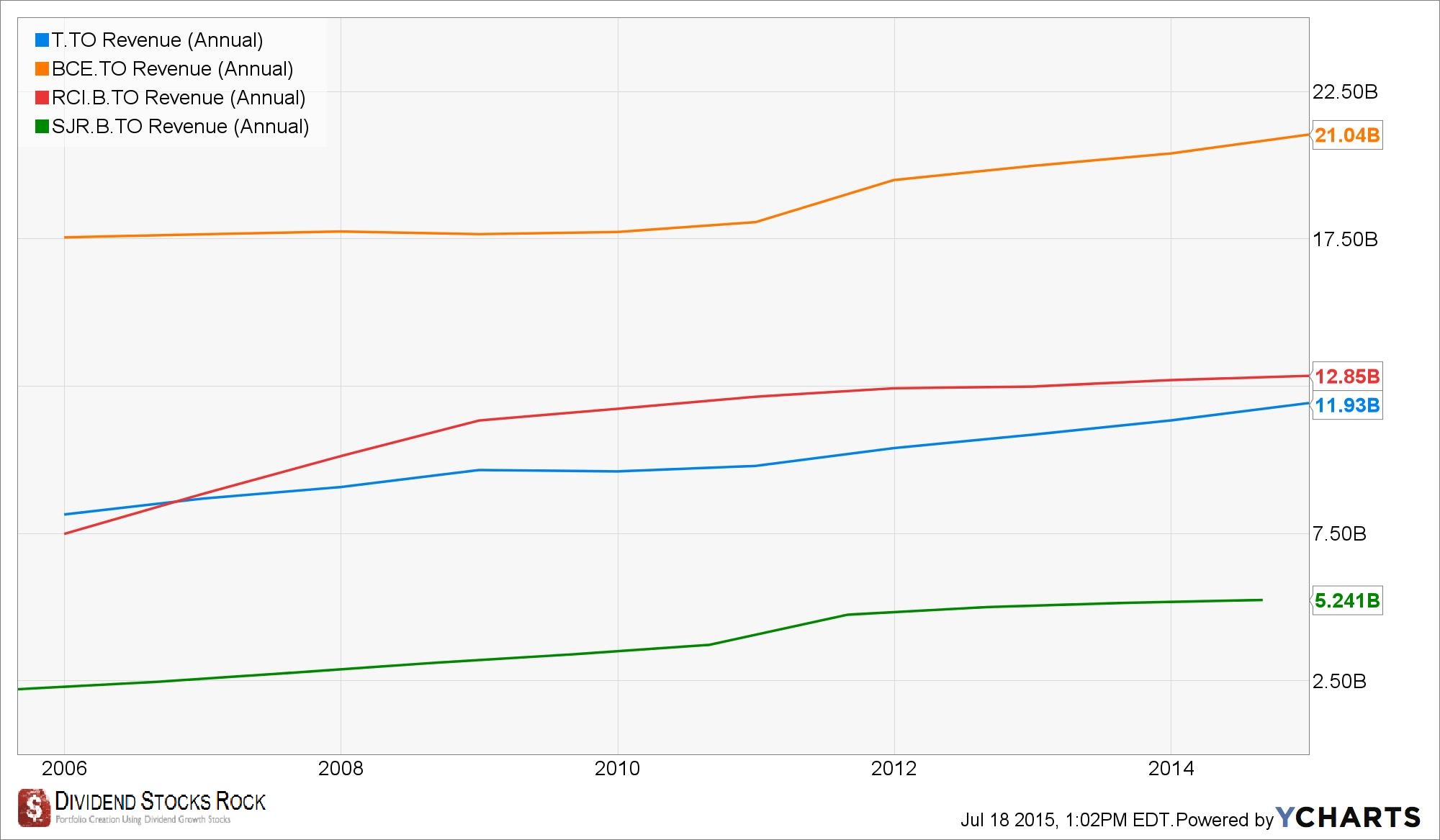Click the YCHARTS logo

(1348, 818)
